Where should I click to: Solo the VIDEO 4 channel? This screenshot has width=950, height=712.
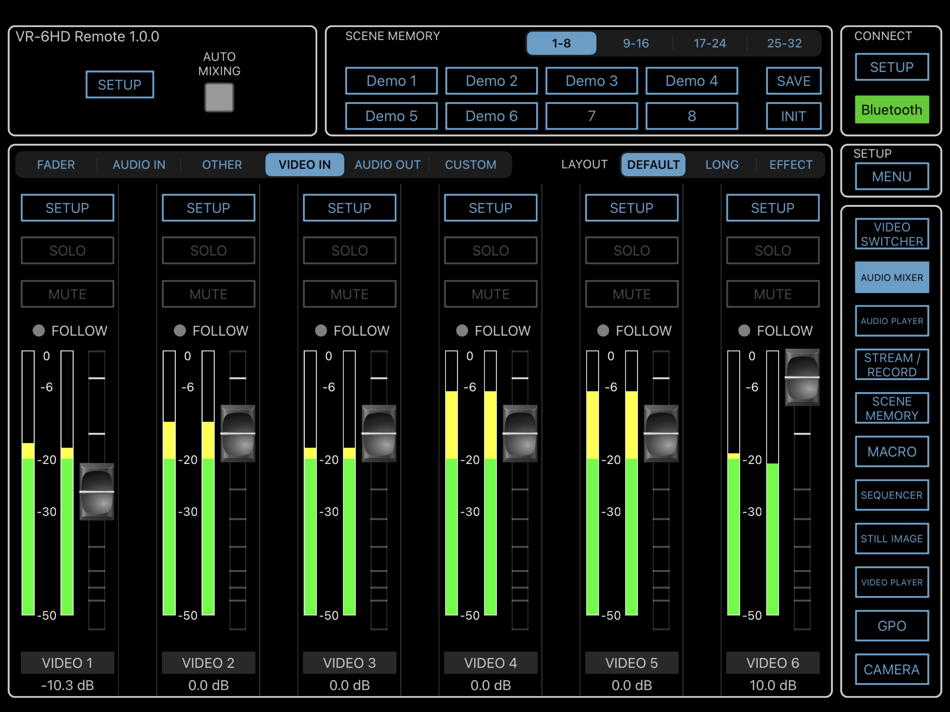tap(491, 250)
